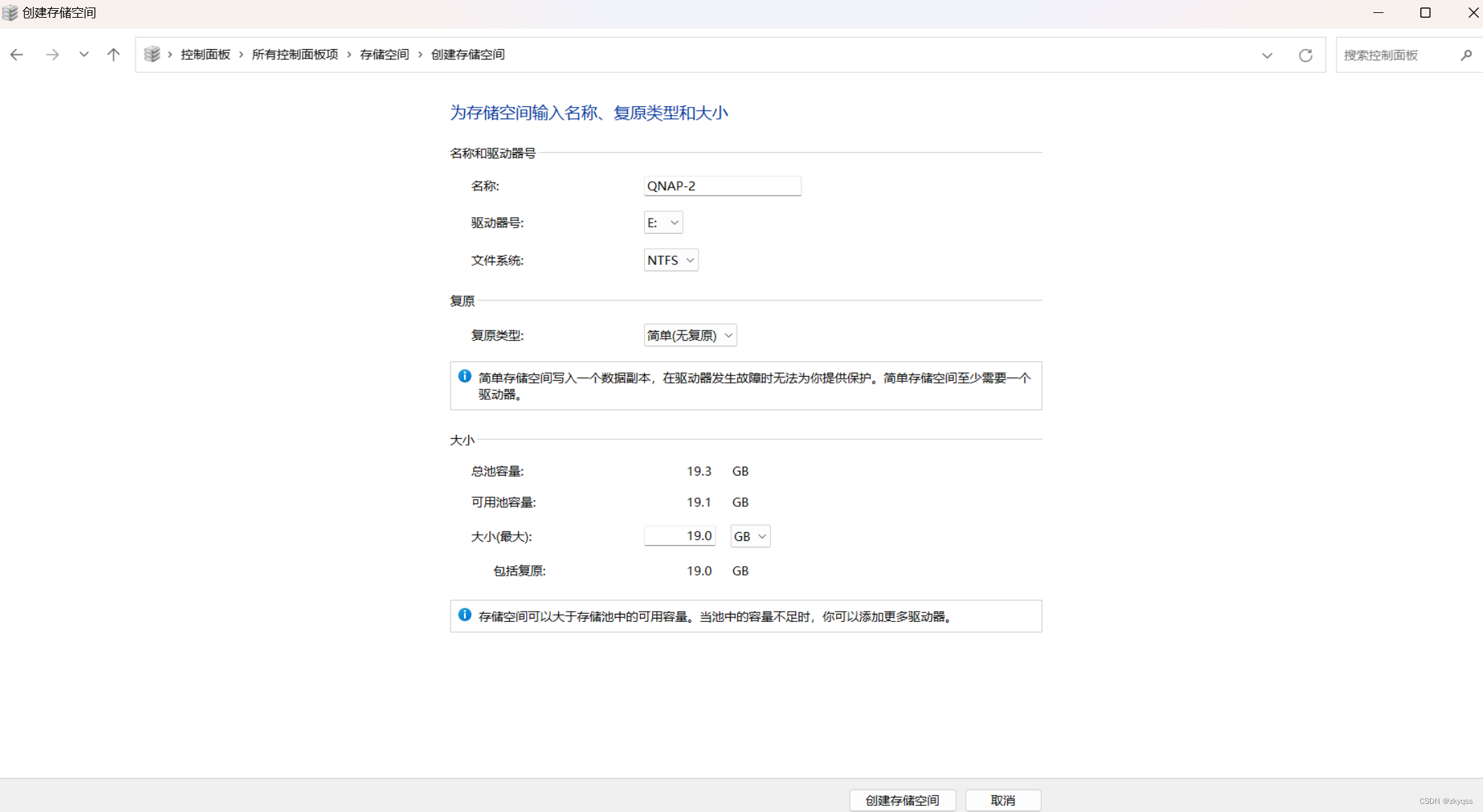
Task: Open the drive letter E: dropdown
Action: [663, 223]
